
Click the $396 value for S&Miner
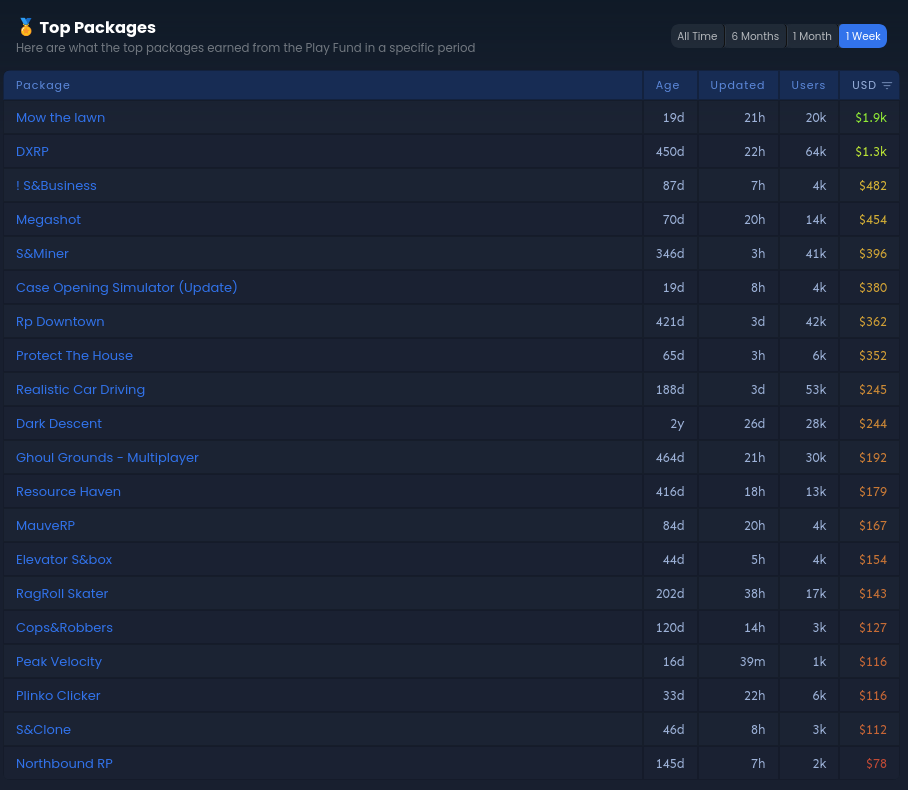click(x=873, y=254)
